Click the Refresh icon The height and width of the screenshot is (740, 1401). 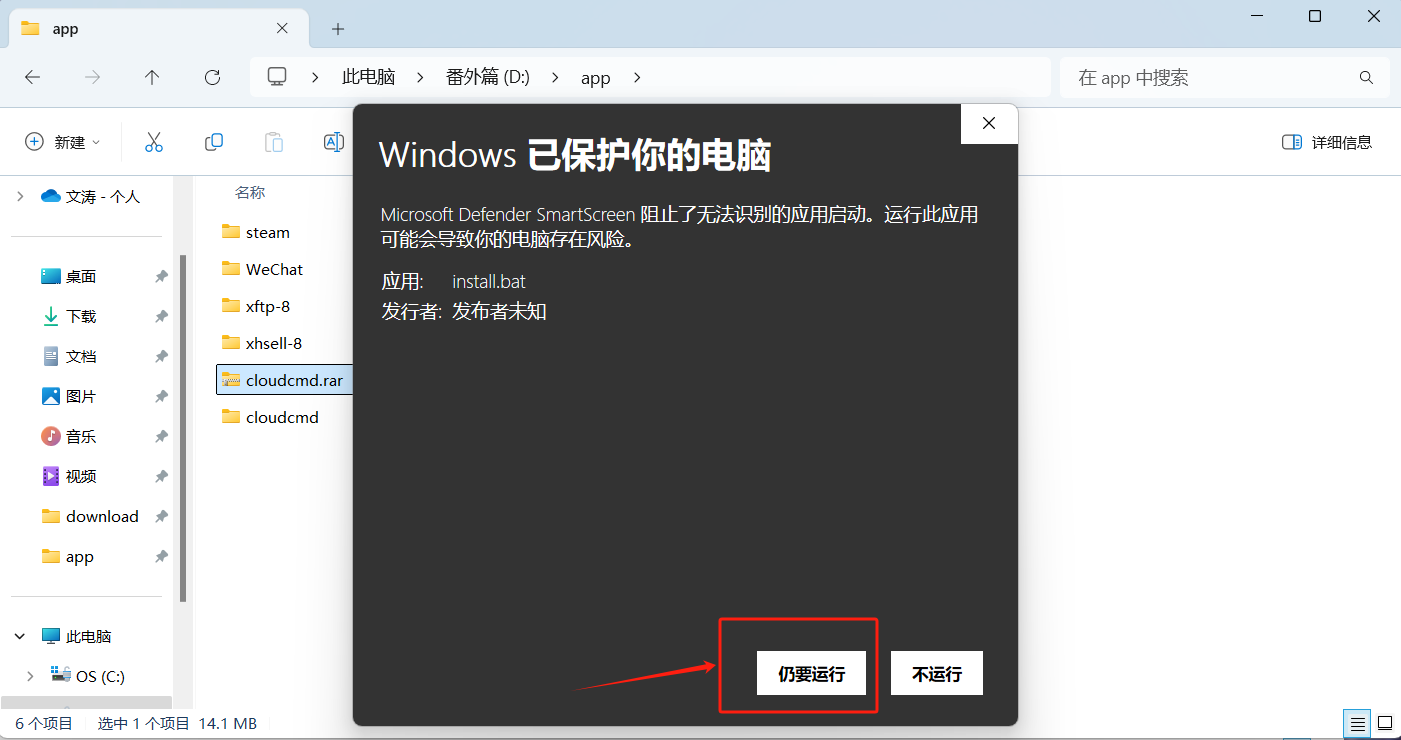[x=212, y=77]
